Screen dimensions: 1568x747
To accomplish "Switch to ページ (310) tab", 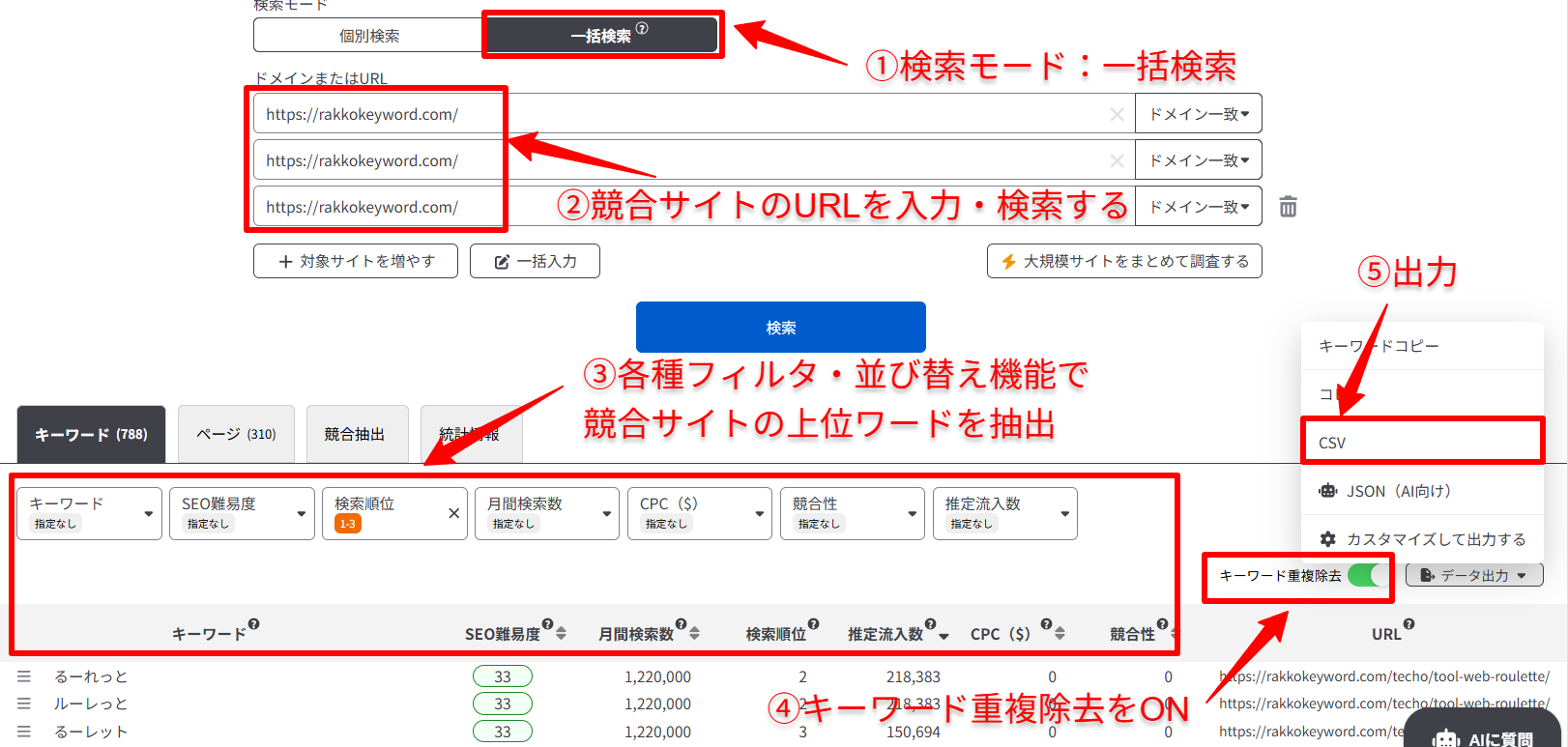I will tap(236, 435).
